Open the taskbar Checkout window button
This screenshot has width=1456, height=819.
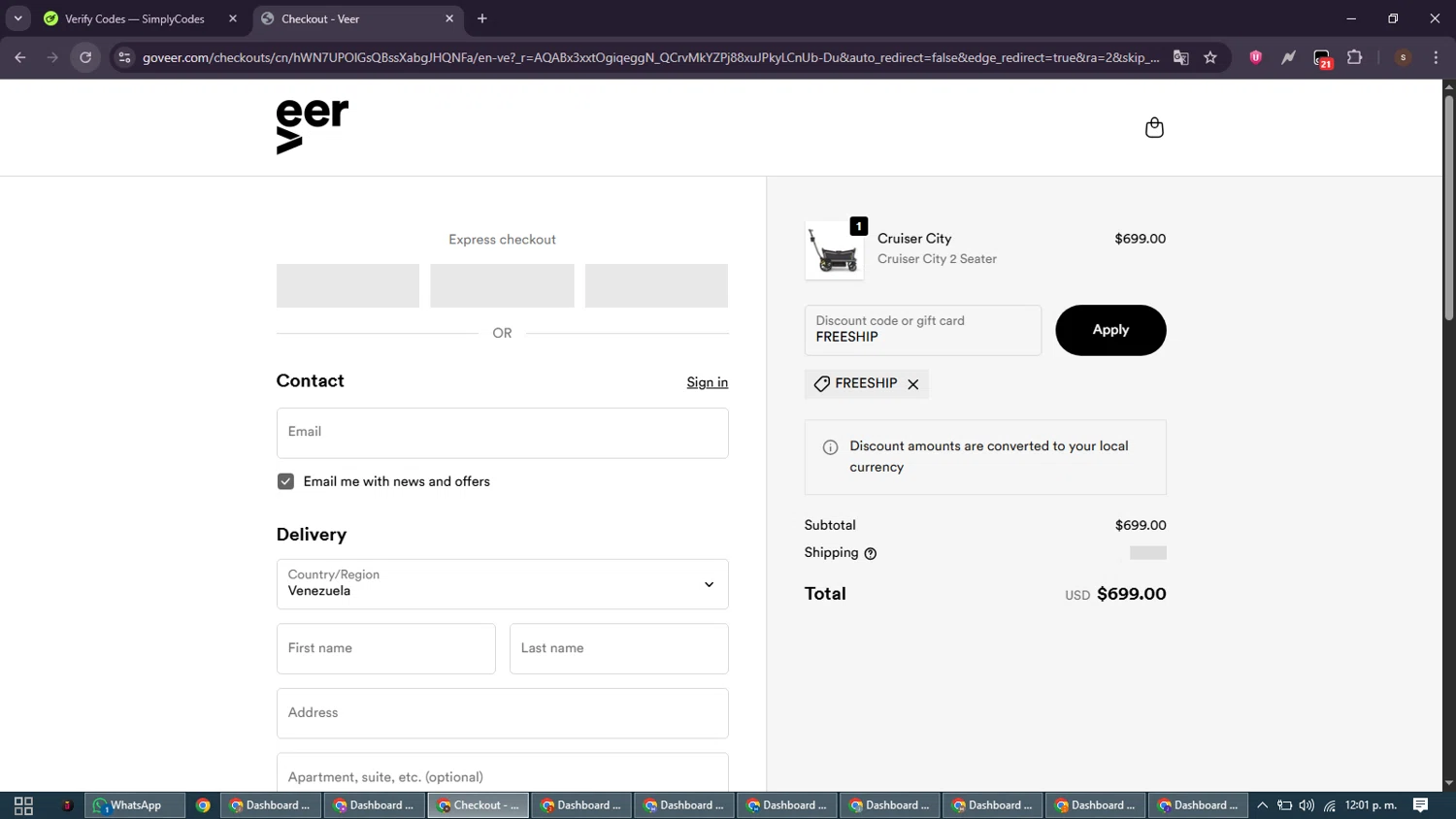(479, 805)
